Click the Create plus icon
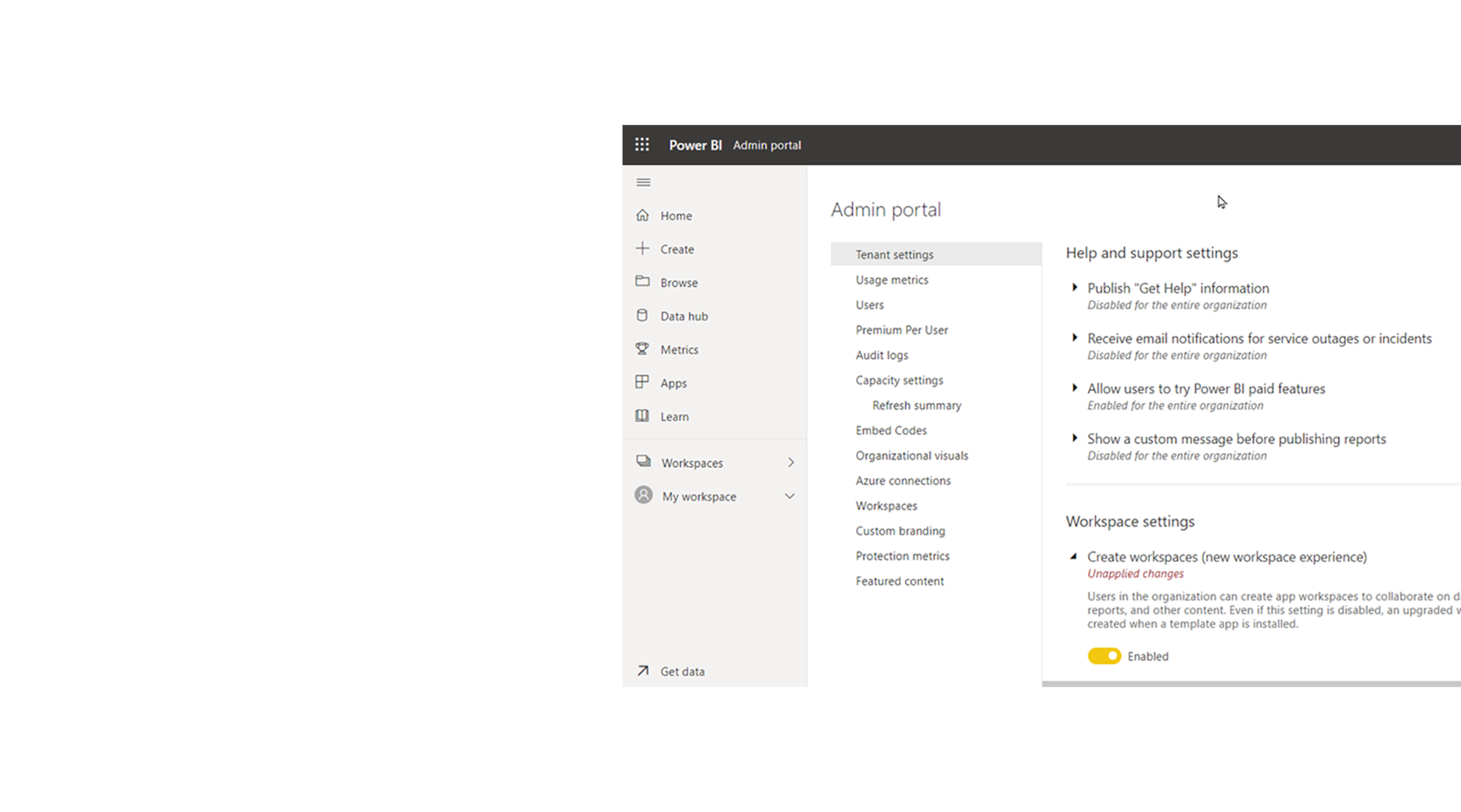This screenshot has width=1461, height=812. 642,248
